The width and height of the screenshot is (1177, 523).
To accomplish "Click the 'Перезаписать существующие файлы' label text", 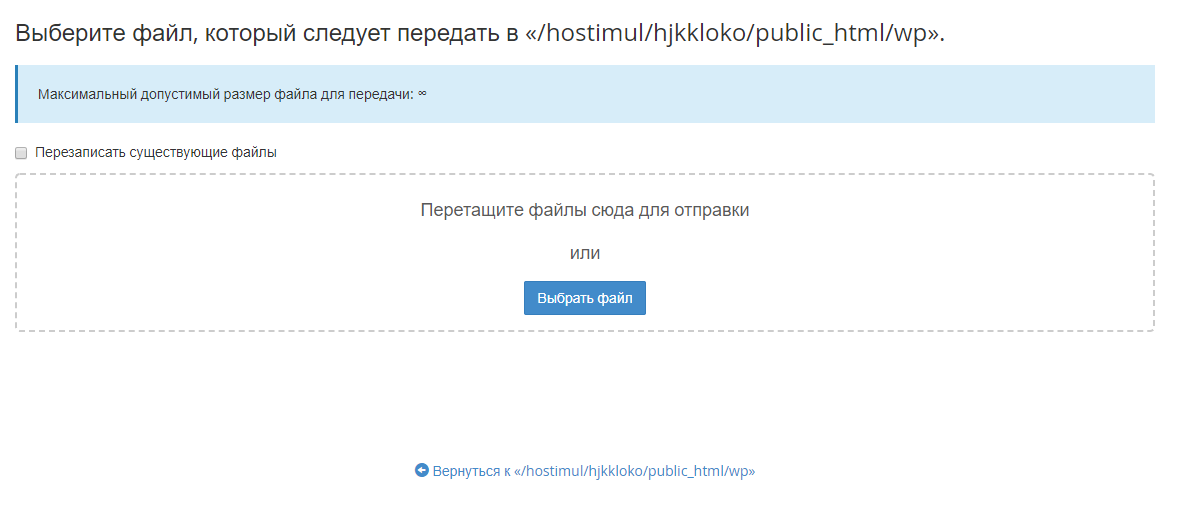I will pyautogui.click(x=155, y=153).
